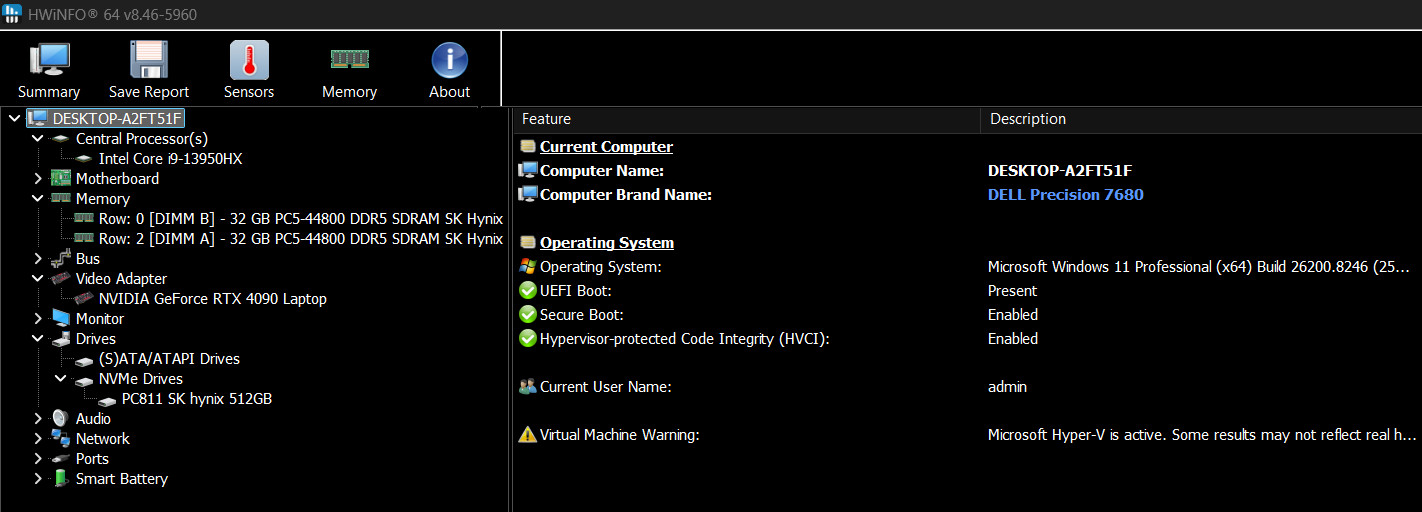Click the HWiNFO app icon in title bar
This screenshot has width=1422, height=512.
click(x=12, y=14)
